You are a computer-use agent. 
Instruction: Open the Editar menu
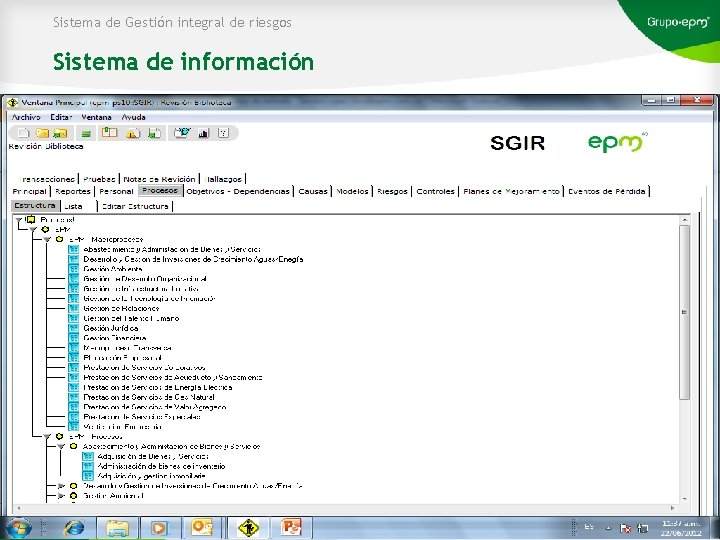pyautogui.click(x=61, y=117)
